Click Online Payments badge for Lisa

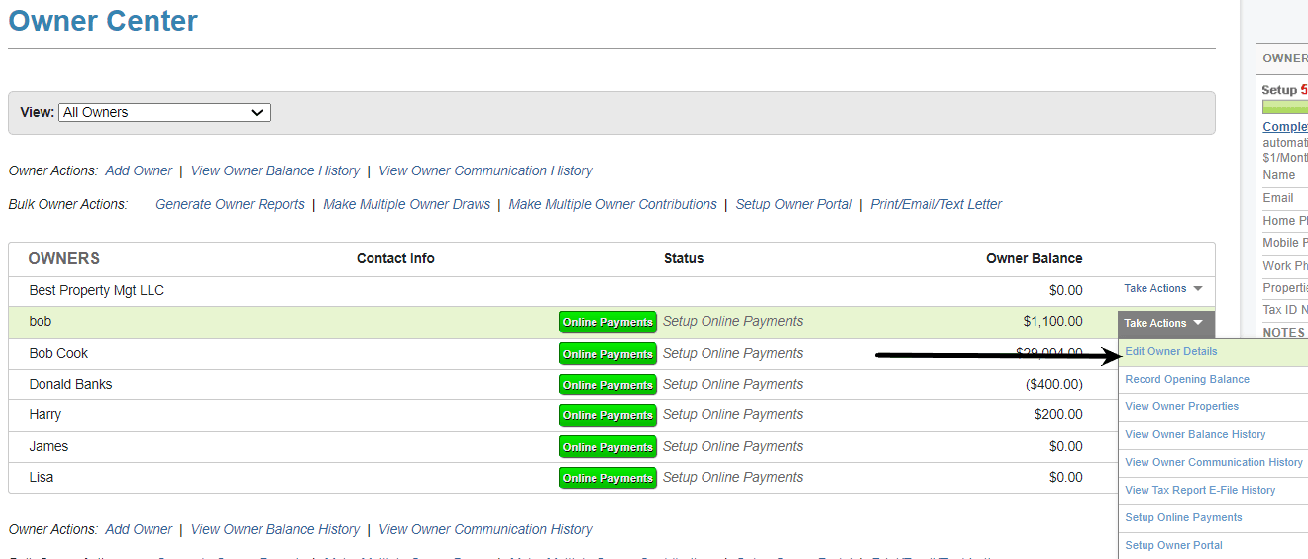click(607, 478)
